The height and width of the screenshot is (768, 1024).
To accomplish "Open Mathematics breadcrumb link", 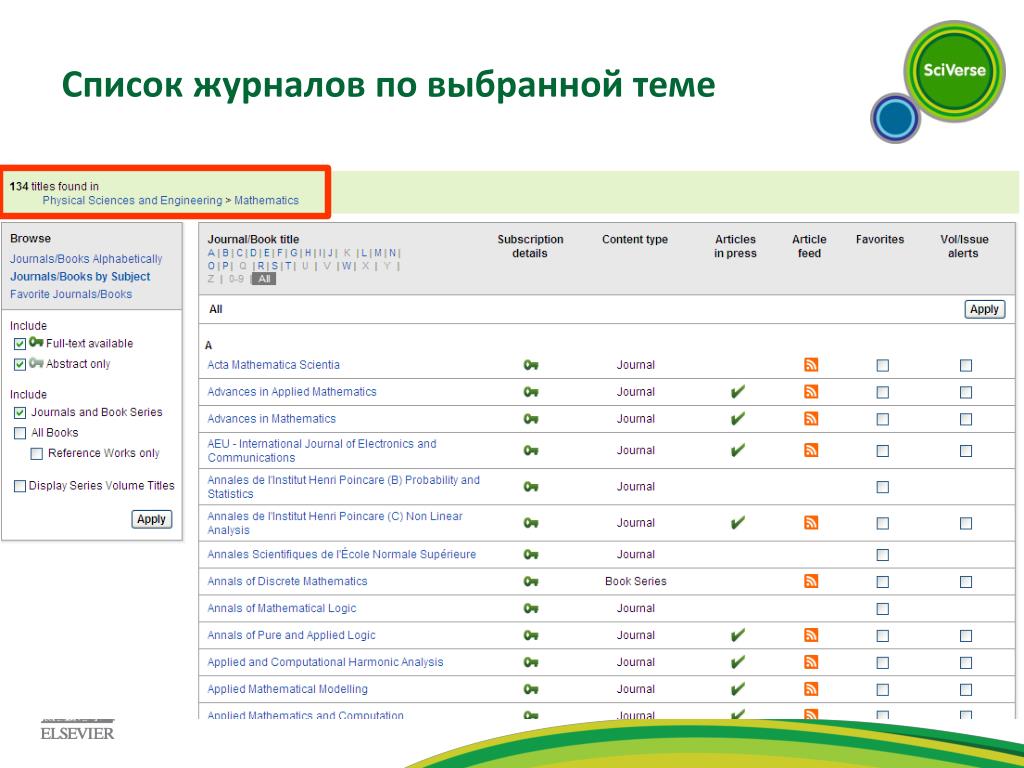I will coord(266,200).
